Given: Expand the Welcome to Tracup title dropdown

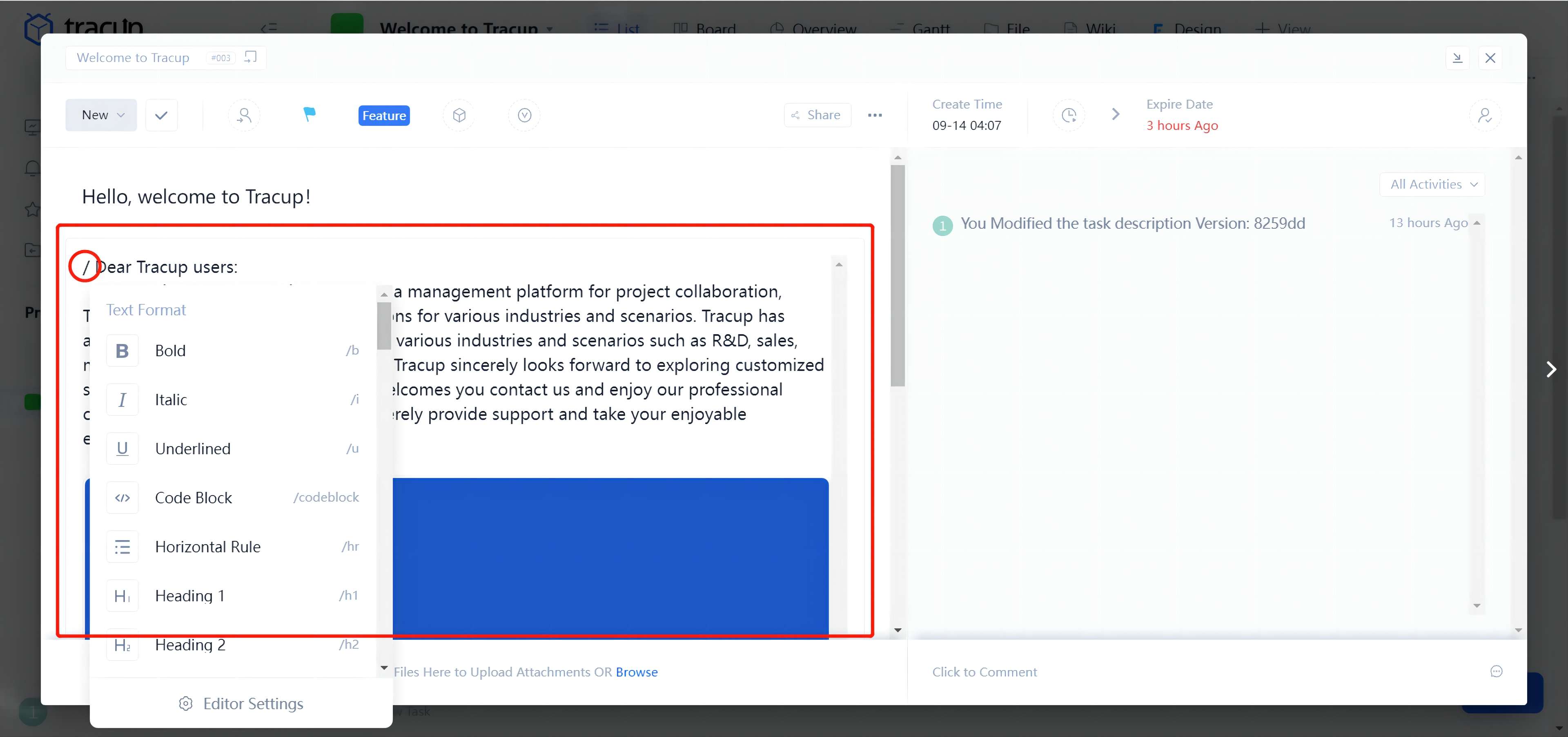Looking at the screenshot, I should pos(550,29).
